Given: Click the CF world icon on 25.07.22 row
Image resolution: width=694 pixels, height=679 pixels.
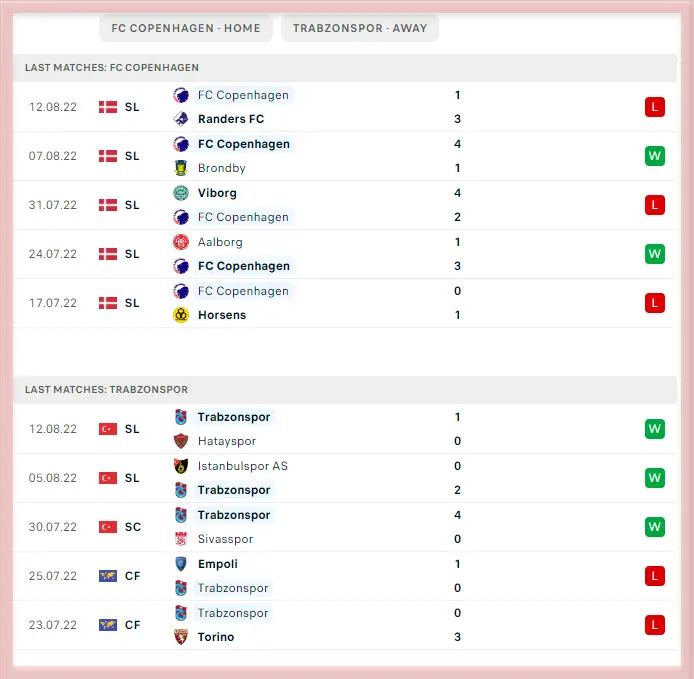Looking at the screenshot, I should 108,576.
